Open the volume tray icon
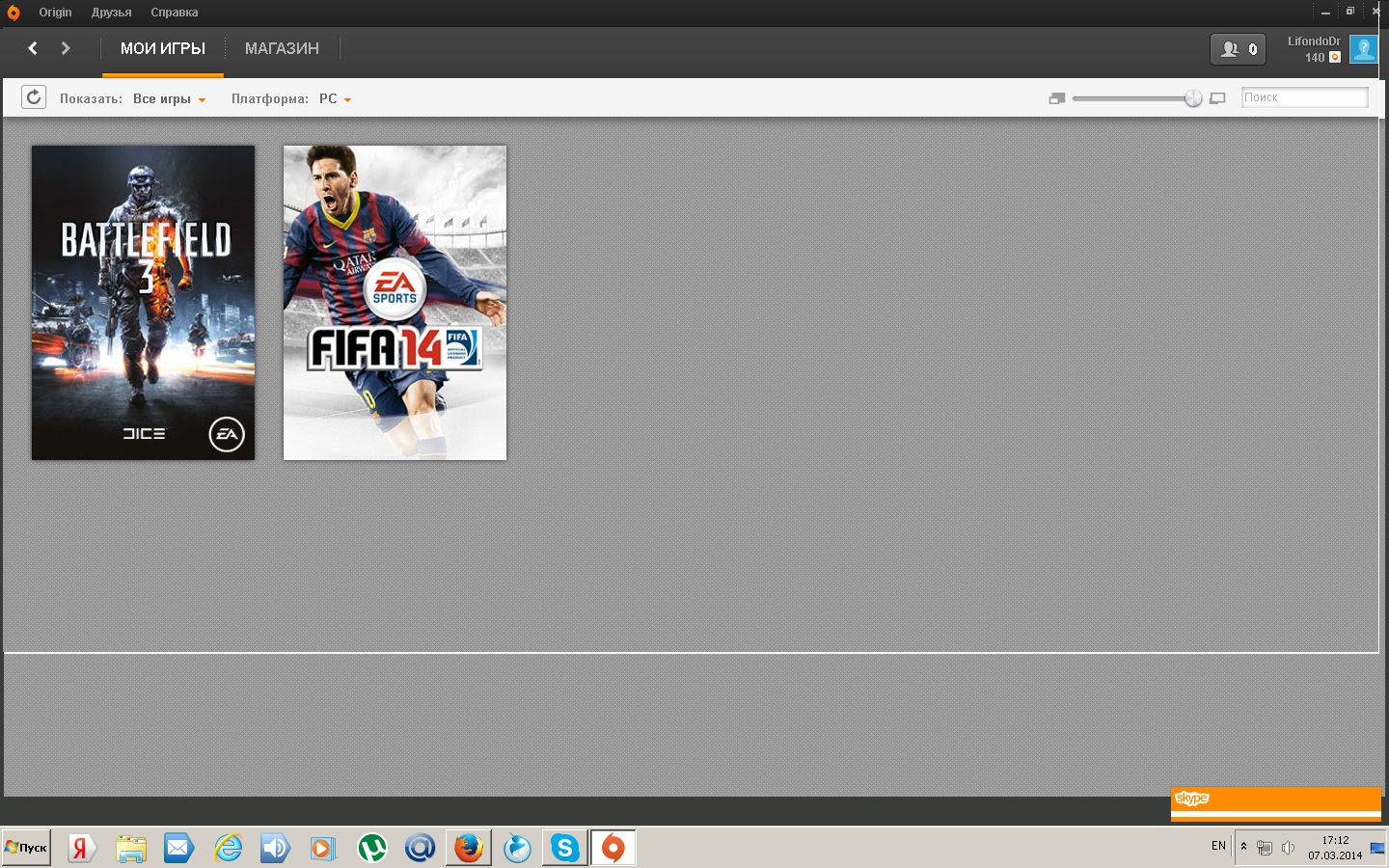The height and width of the screenshot is (868, 1389). (x=1288, y=848)
